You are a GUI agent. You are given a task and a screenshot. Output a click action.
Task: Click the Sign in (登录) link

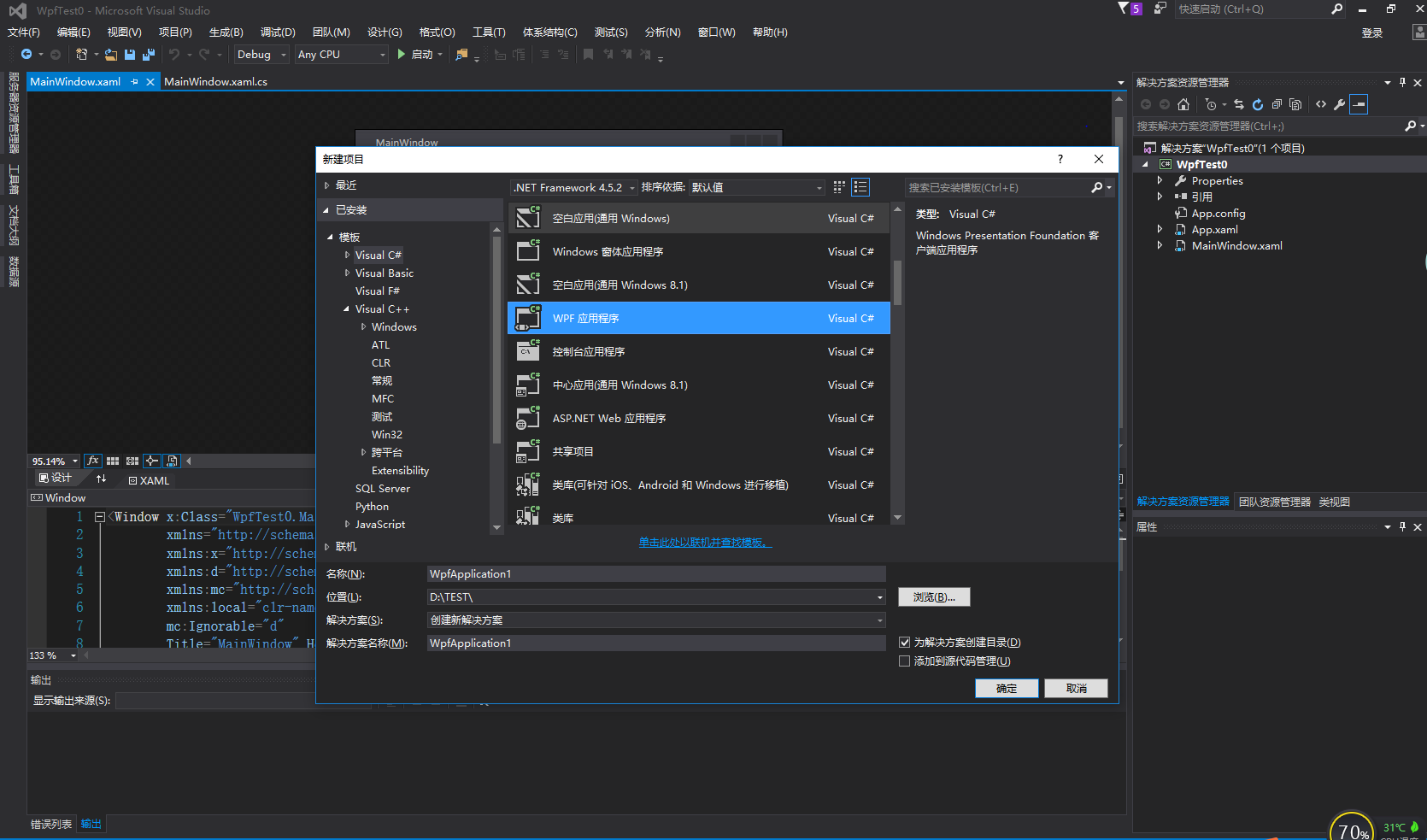pos(1371,32)
